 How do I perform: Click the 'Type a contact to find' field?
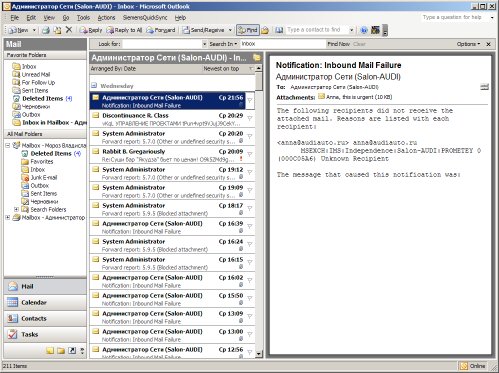(317, 30)
